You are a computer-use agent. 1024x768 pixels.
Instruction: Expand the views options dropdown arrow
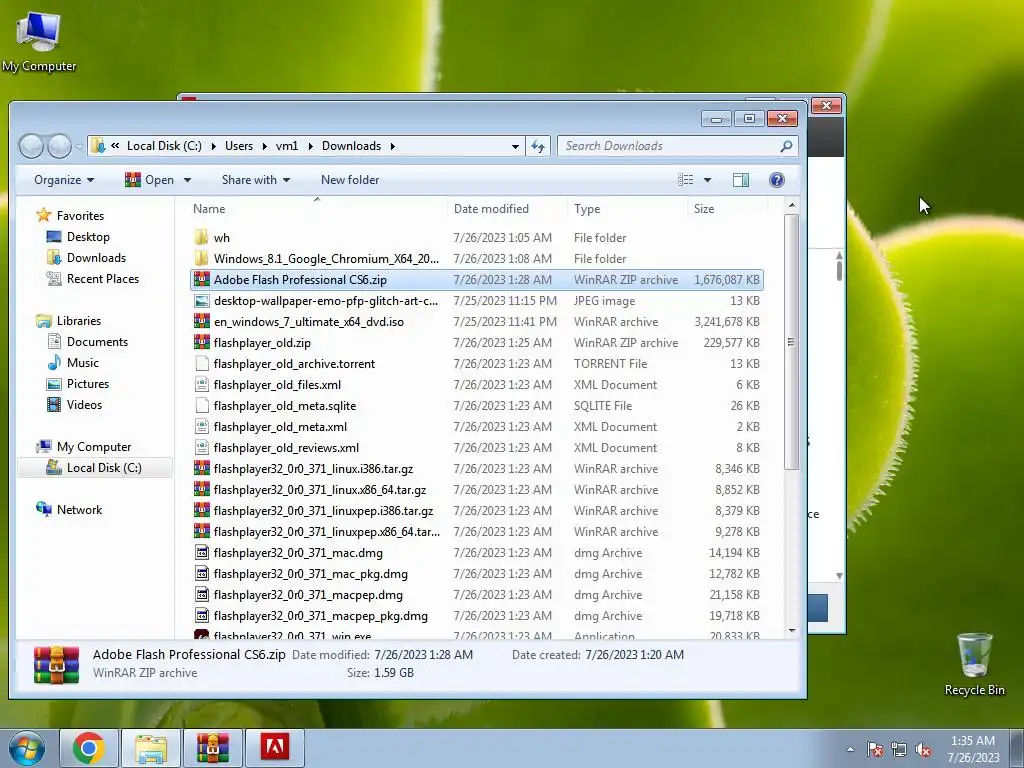707,180
